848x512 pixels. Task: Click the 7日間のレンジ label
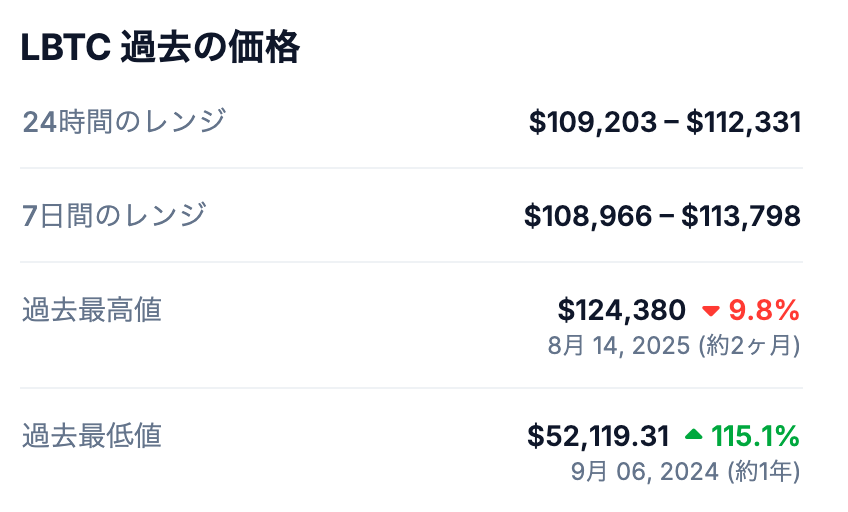tap(114, 215)
